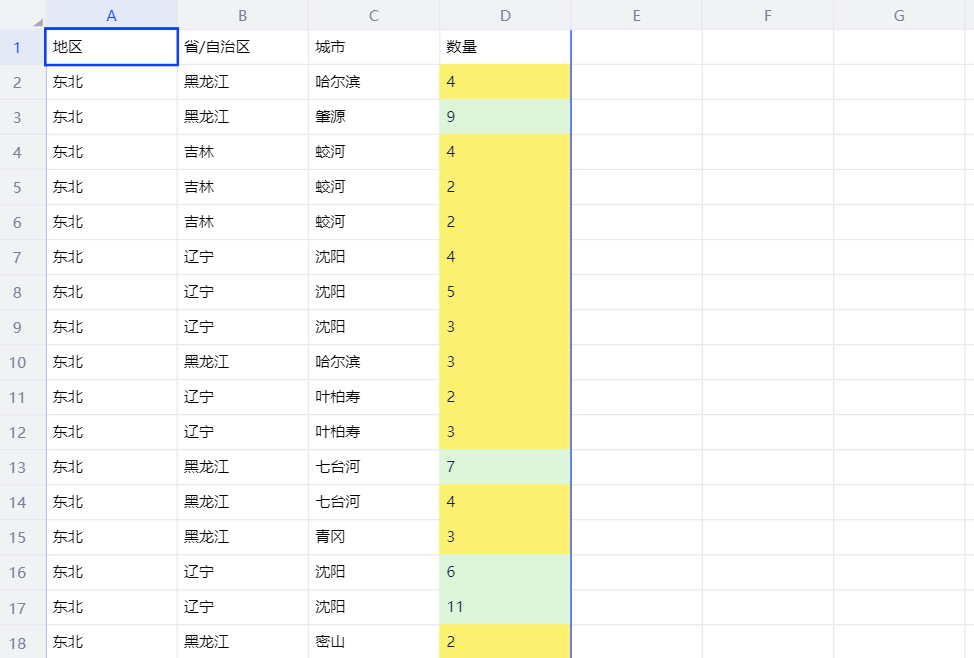
Task: Click the 地区 header cell
Action: pos(111,47)
